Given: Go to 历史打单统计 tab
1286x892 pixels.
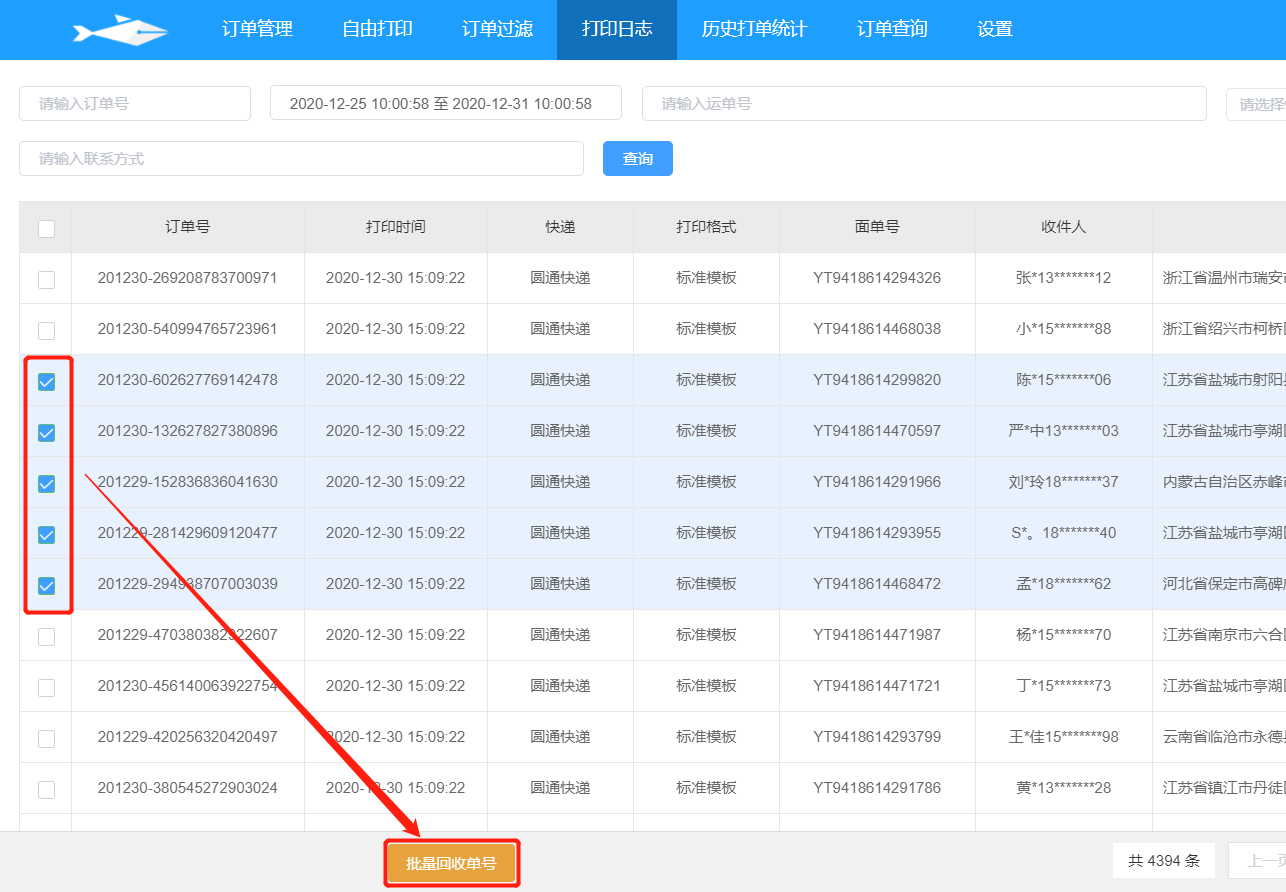Looking at the screenshot, I should click(754, 30).
